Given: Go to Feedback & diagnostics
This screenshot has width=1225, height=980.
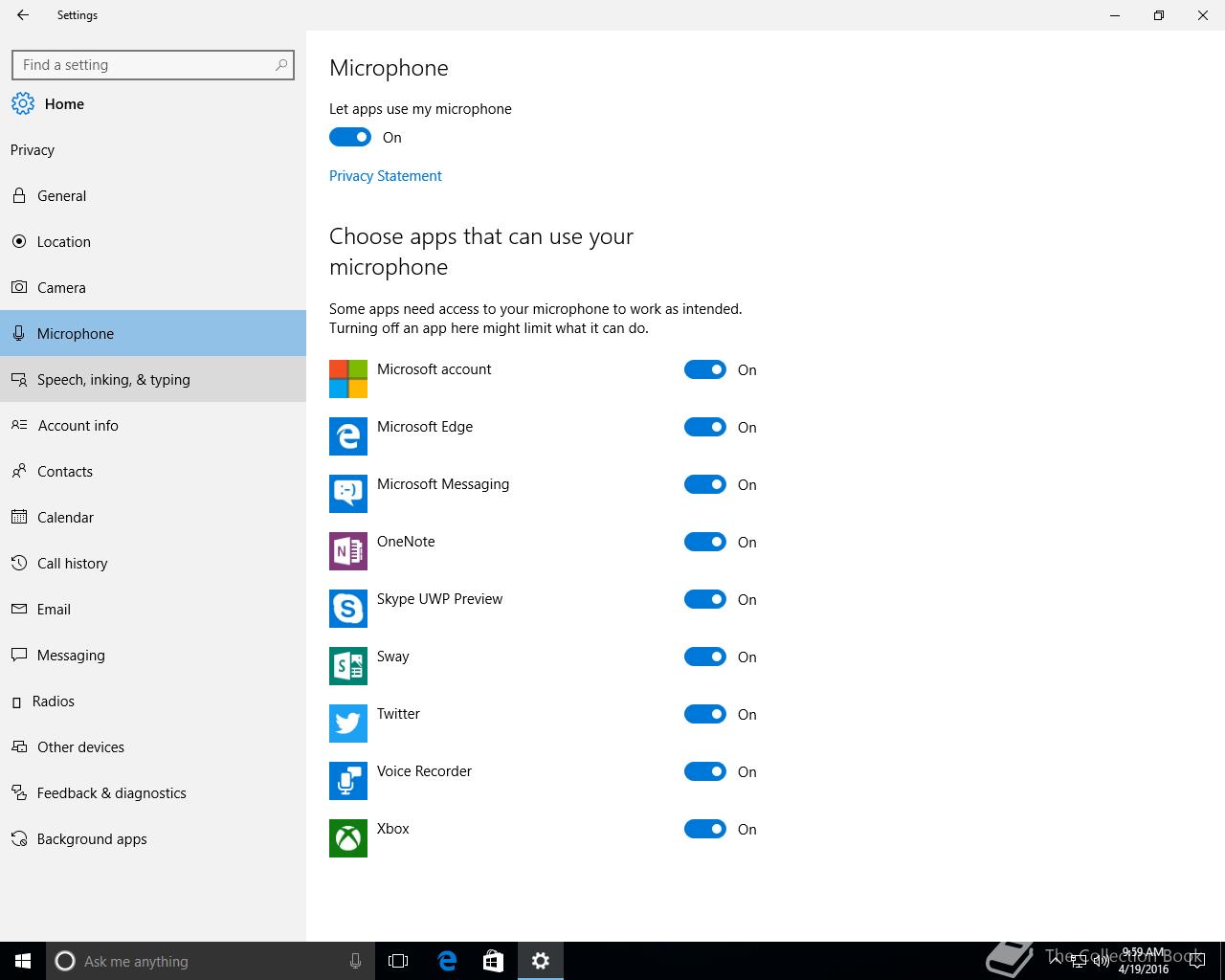Looking at the screenshot, I should [153, 792].
